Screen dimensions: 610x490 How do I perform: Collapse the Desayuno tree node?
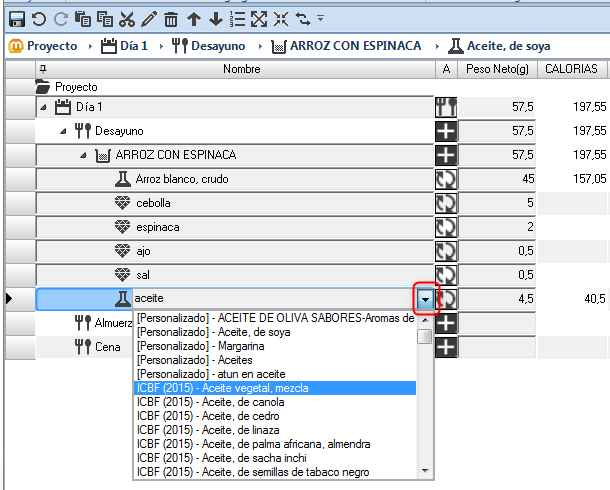tap(63, 131)
